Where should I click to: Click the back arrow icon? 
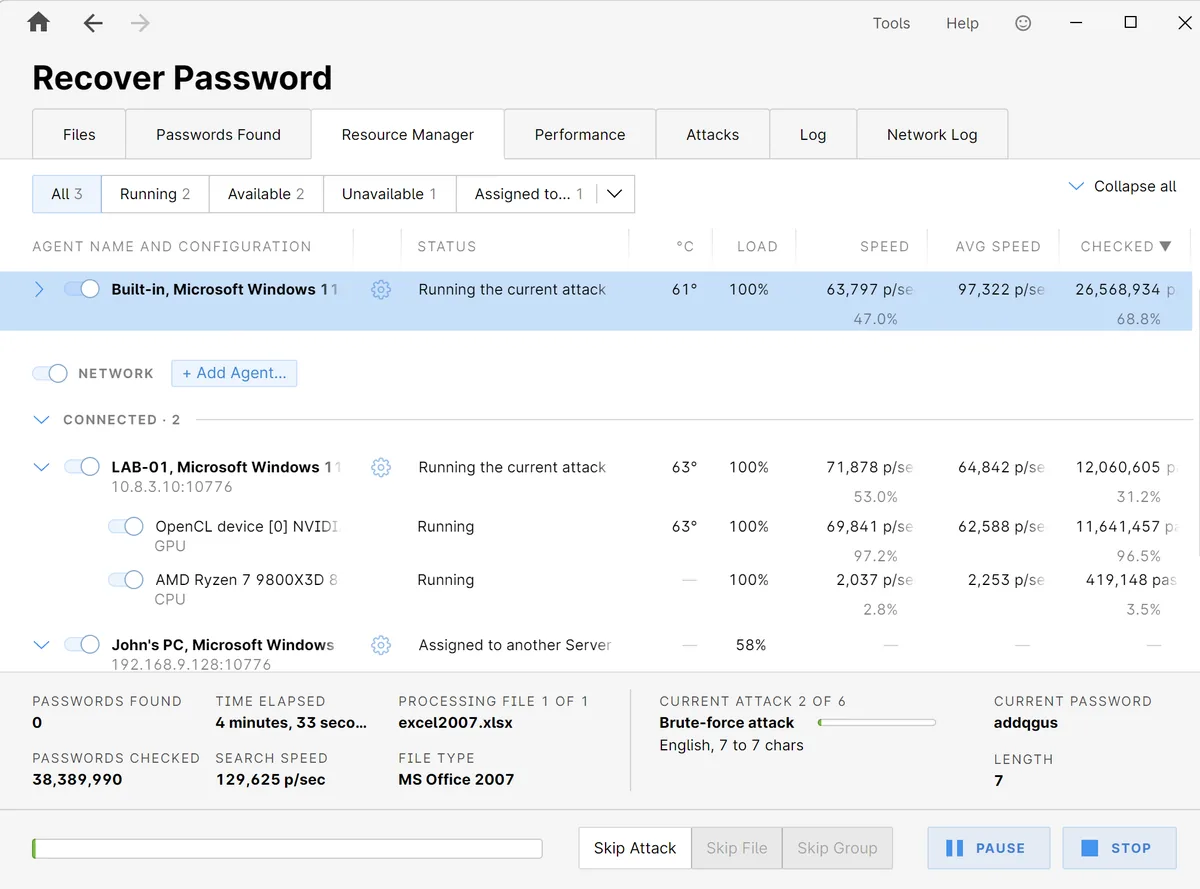point(93,23)
